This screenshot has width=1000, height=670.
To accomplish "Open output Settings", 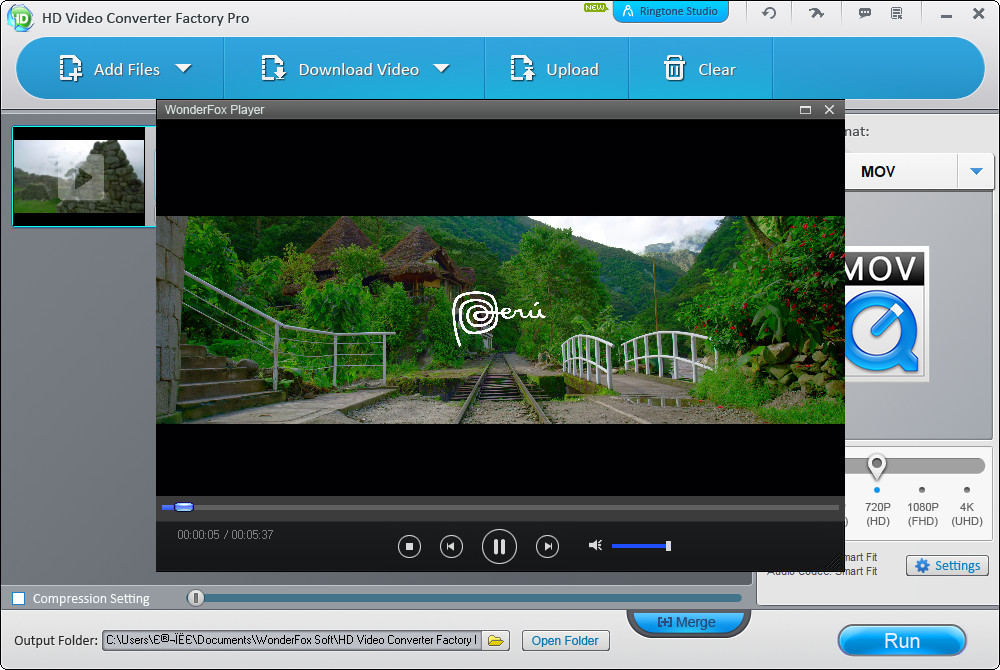I will pyautogui.click(x=948, y=565).
